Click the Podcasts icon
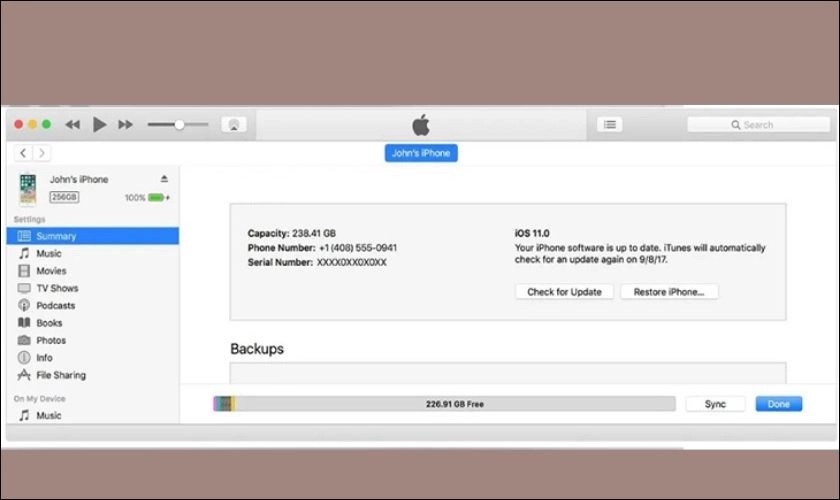This screenshot has height=500, width=840. [x=24, y=305]
